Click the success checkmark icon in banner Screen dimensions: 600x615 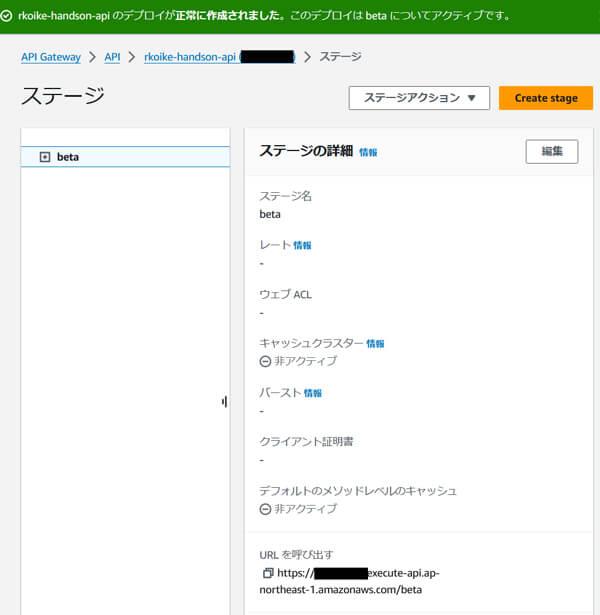pos(6,16)
